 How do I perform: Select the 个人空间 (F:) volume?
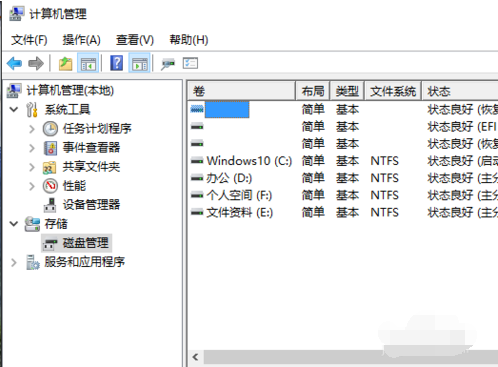(x=239, y=195)
